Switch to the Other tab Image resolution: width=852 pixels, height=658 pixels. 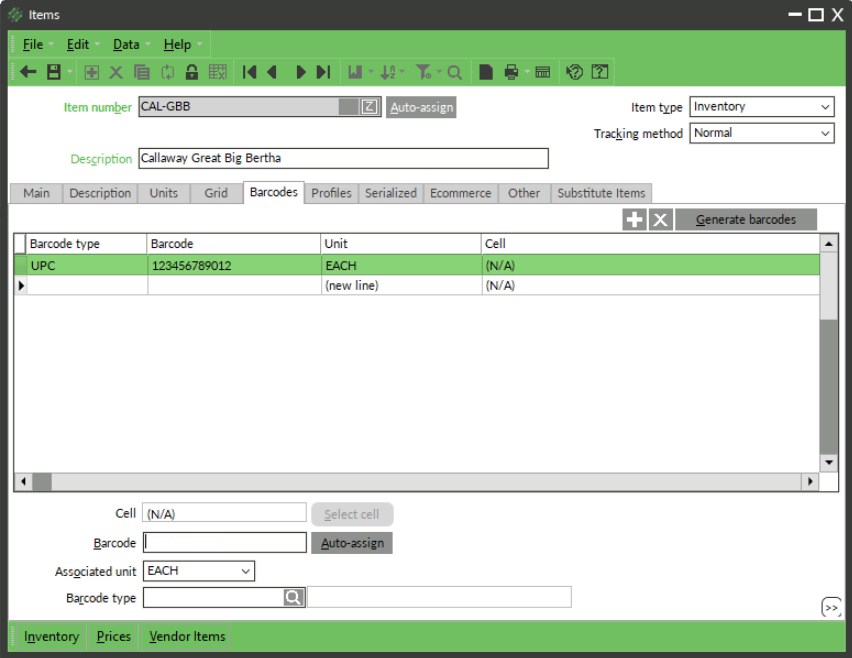pyautogui.click(x=524, y=193)
